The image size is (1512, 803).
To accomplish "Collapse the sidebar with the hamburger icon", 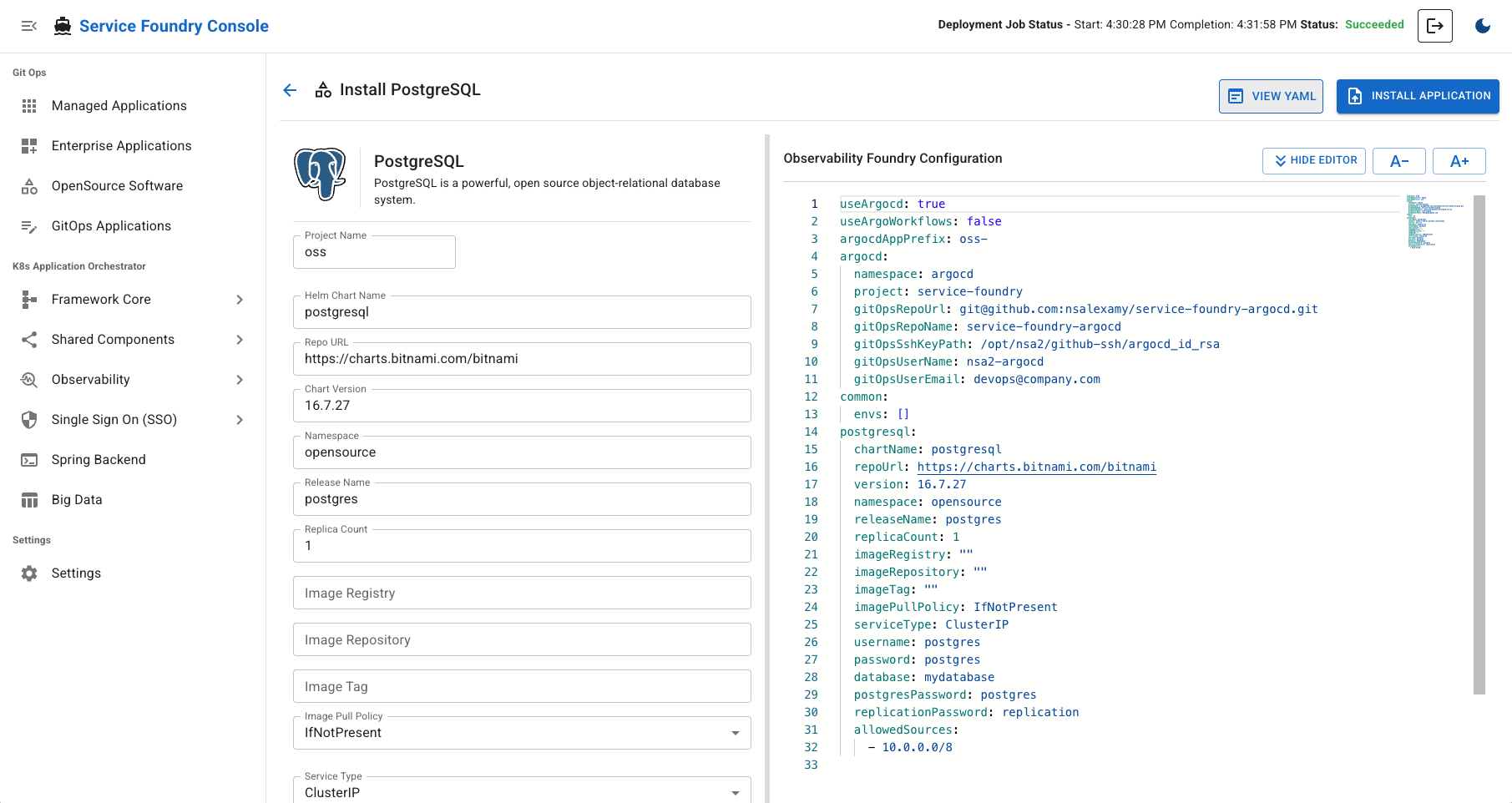I will [29, 26].
